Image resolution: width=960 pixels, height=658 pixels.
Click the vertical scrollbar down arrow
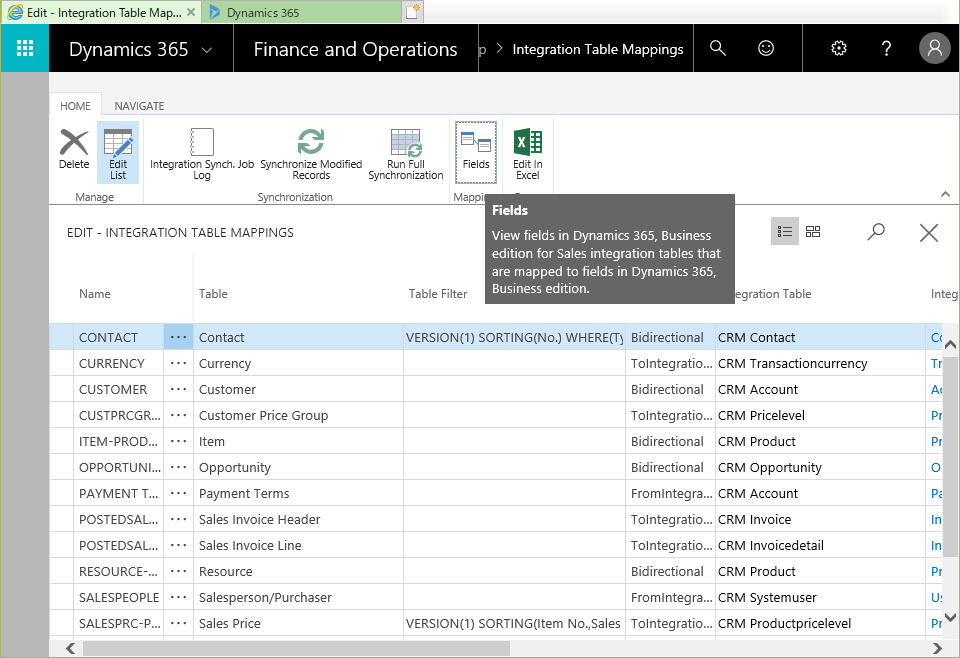(x=950, y=618)
